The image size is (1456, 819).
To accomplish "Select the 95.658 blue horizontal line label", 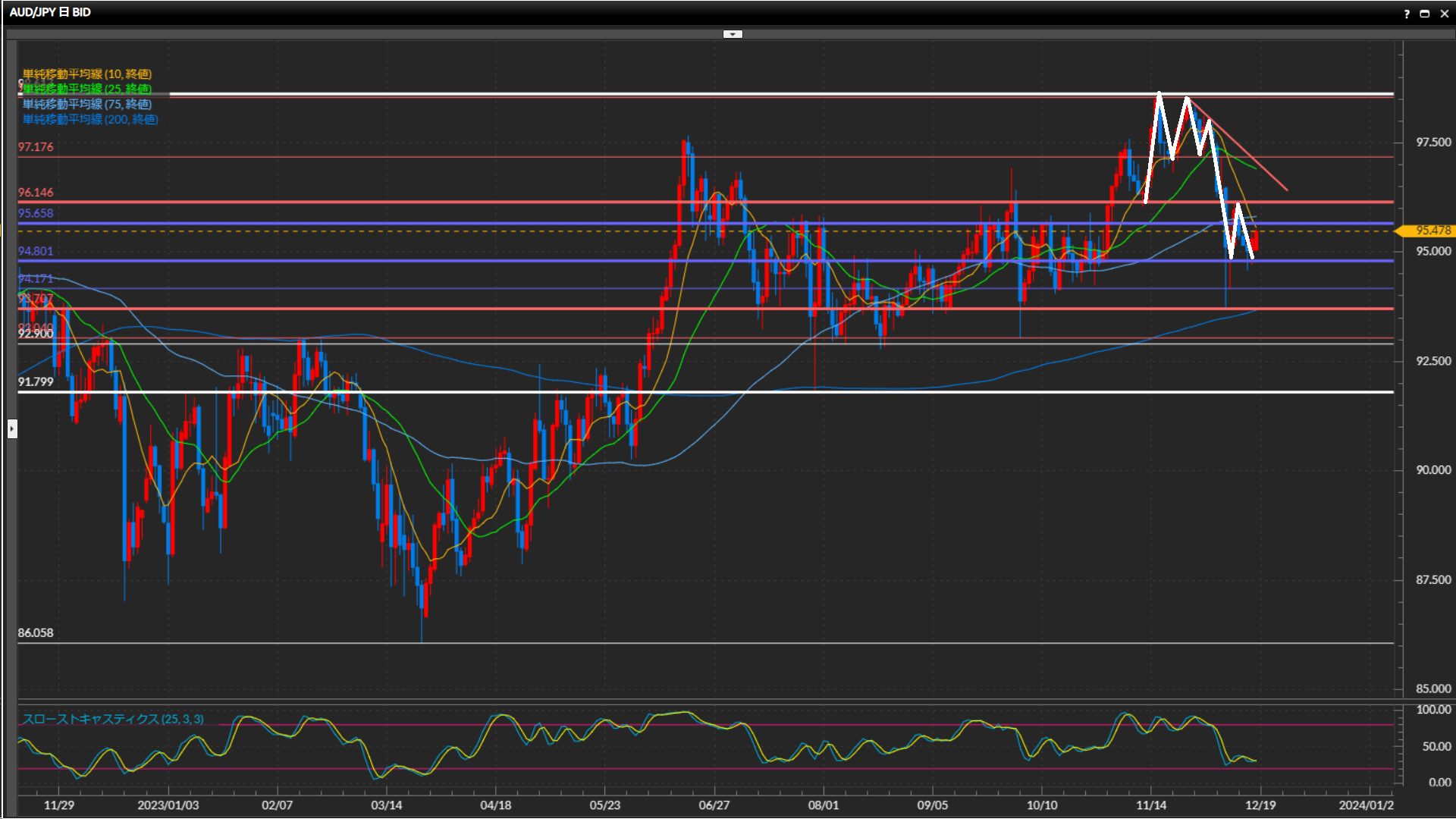I will [x=36, y=213].
